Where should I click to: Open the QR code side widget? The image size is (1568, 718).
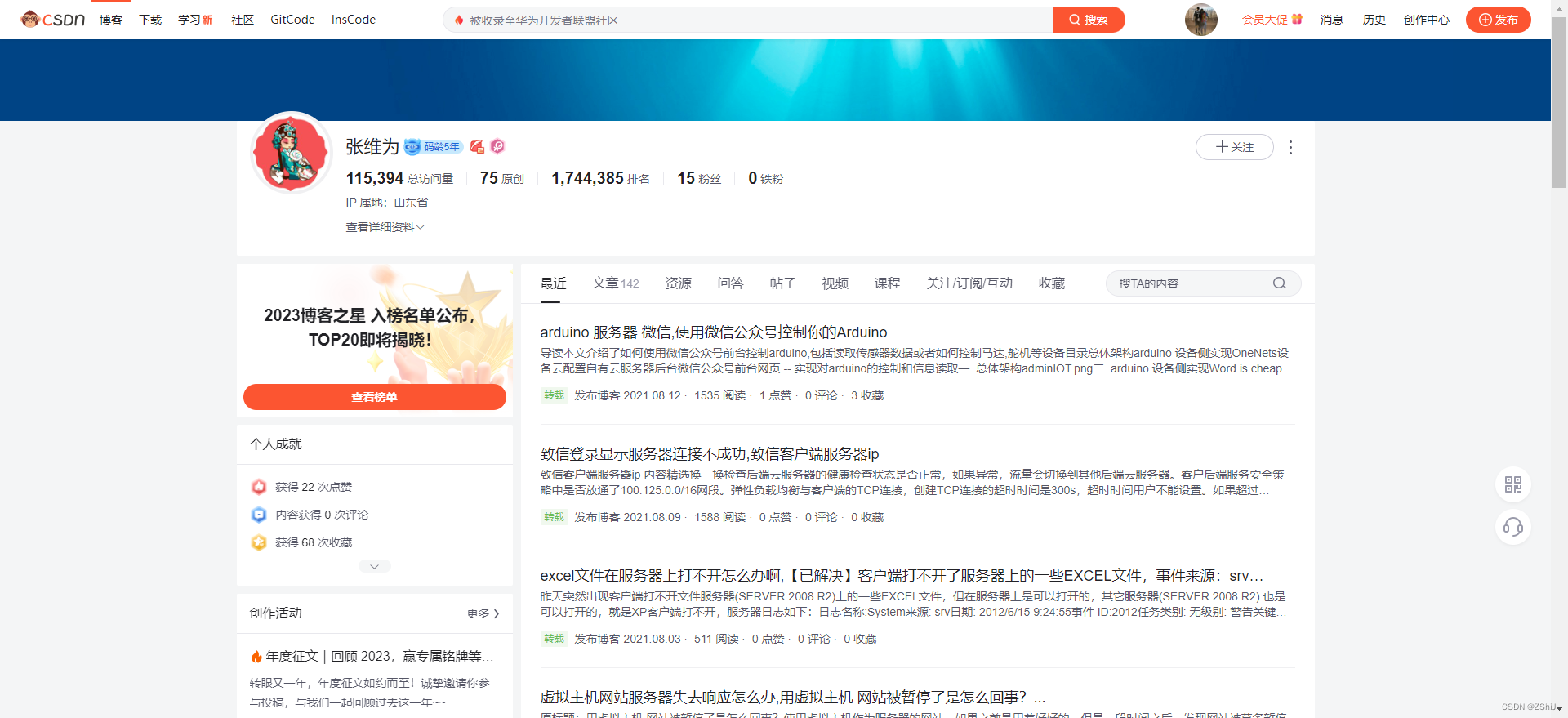click(1513, 484)
